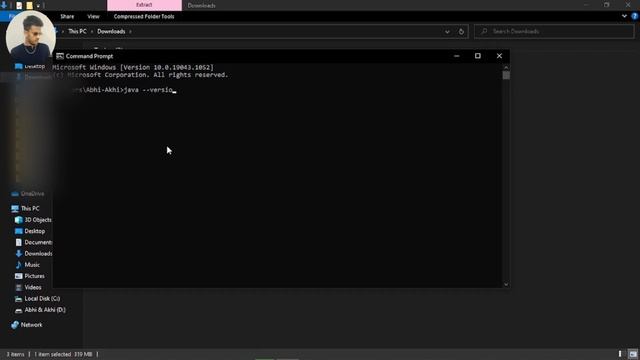Open Documents folder in sidebar
Viewport: 640px width, 360px height.
33,242
